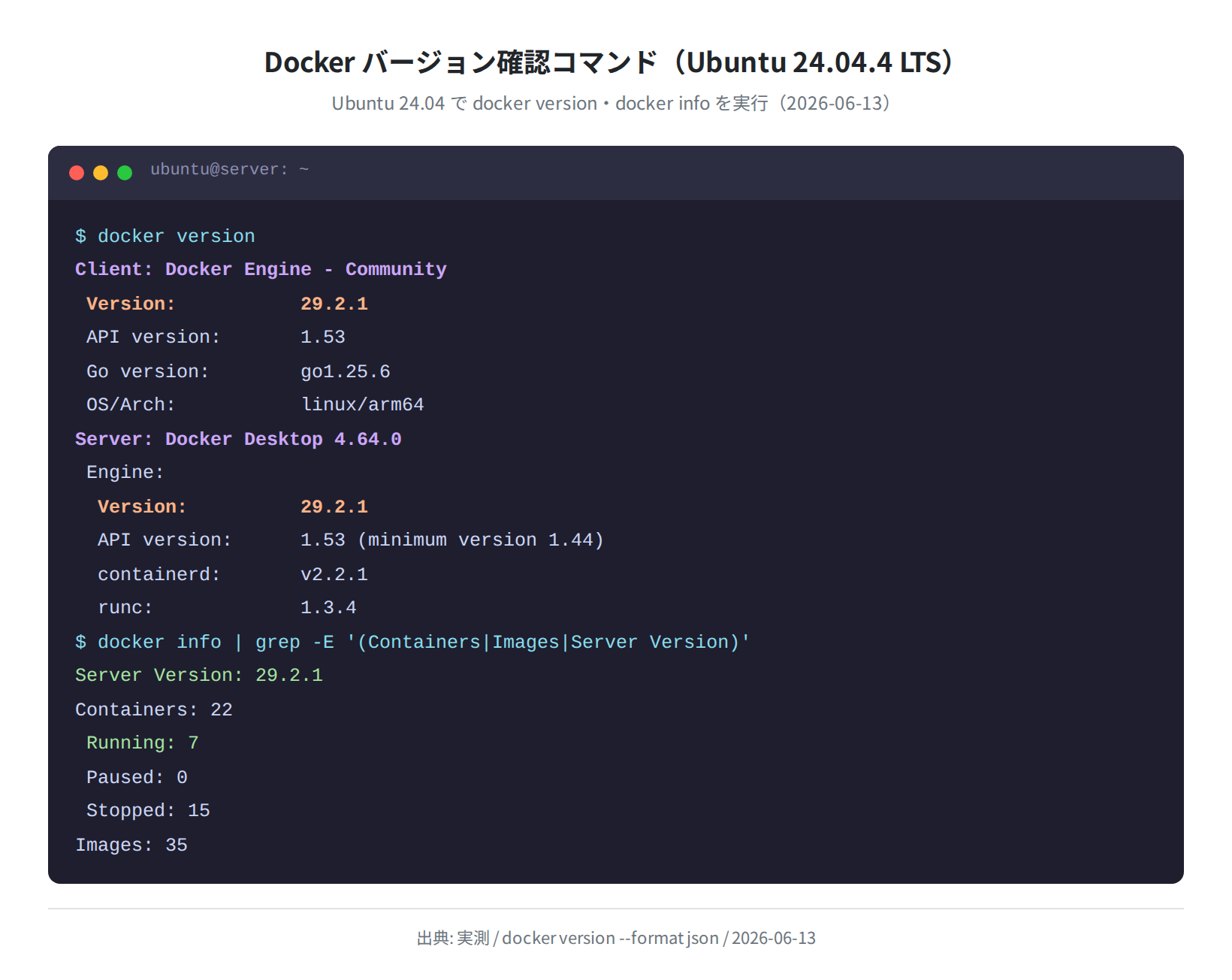Click the '$ docker info | grep -E' command line
Screen dimensions: 1232x980
[412, 642]
